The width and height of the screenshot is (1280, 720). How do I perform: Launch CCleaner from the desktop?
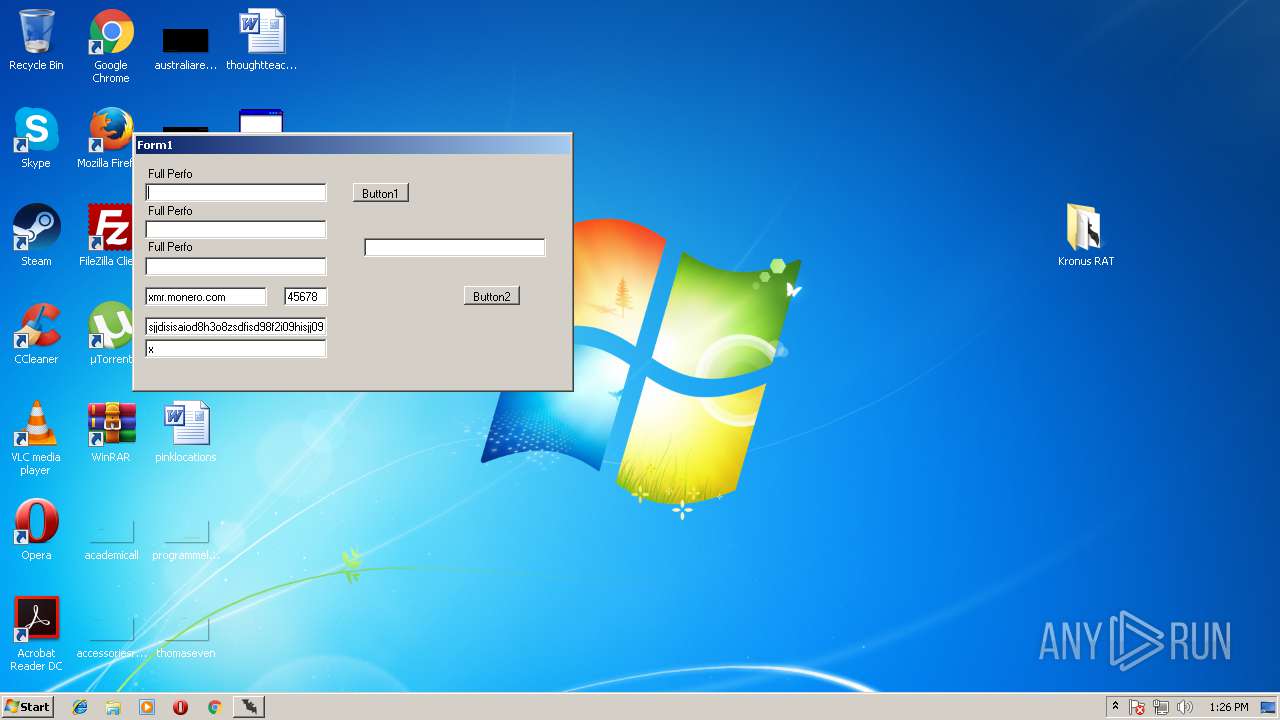point(36,334)
